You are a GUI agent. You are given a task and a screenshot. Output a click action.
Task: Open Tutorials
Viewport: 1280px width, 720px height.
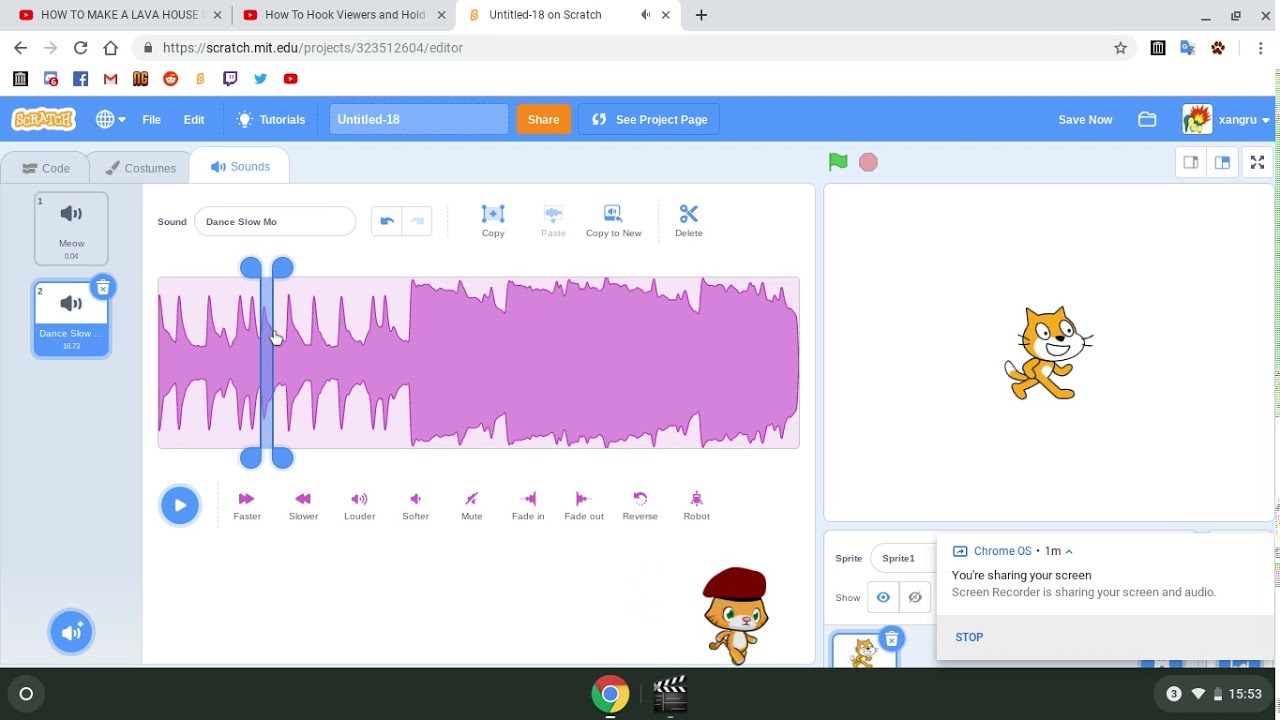coord(271,119)
